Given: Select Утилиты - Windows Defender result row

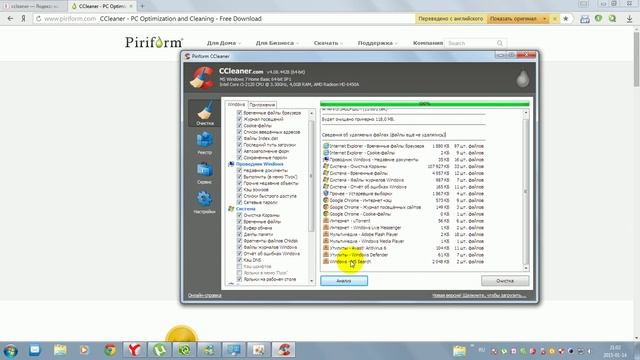Looking at the screenshot, I should pos(403,255).
